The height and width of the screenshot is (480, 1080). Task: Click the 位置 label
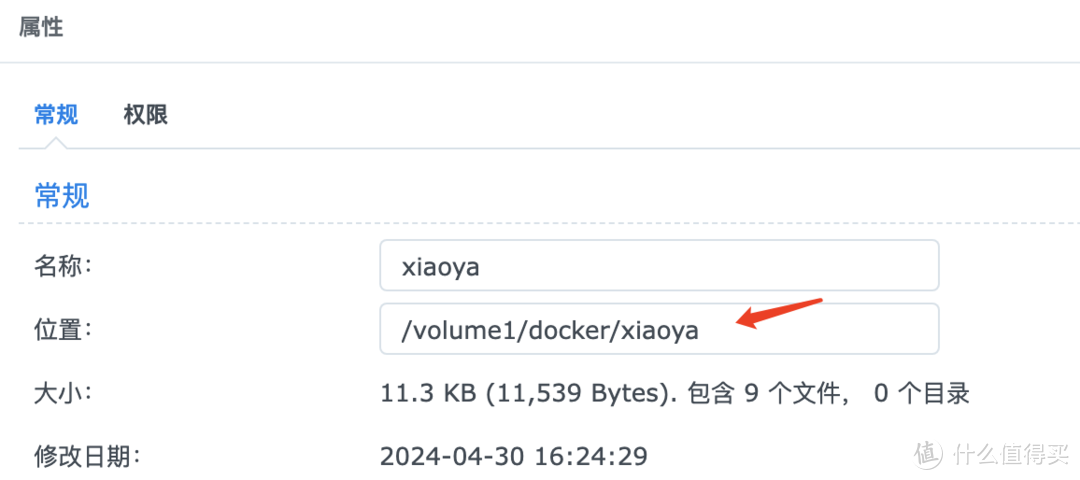point(63,330)
